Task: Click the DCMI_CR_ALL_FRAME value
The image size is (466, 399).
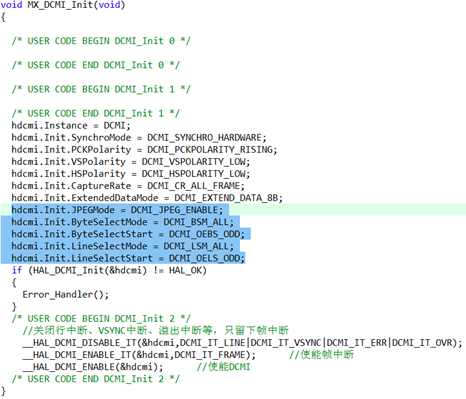Action: (x=194, y=186)
